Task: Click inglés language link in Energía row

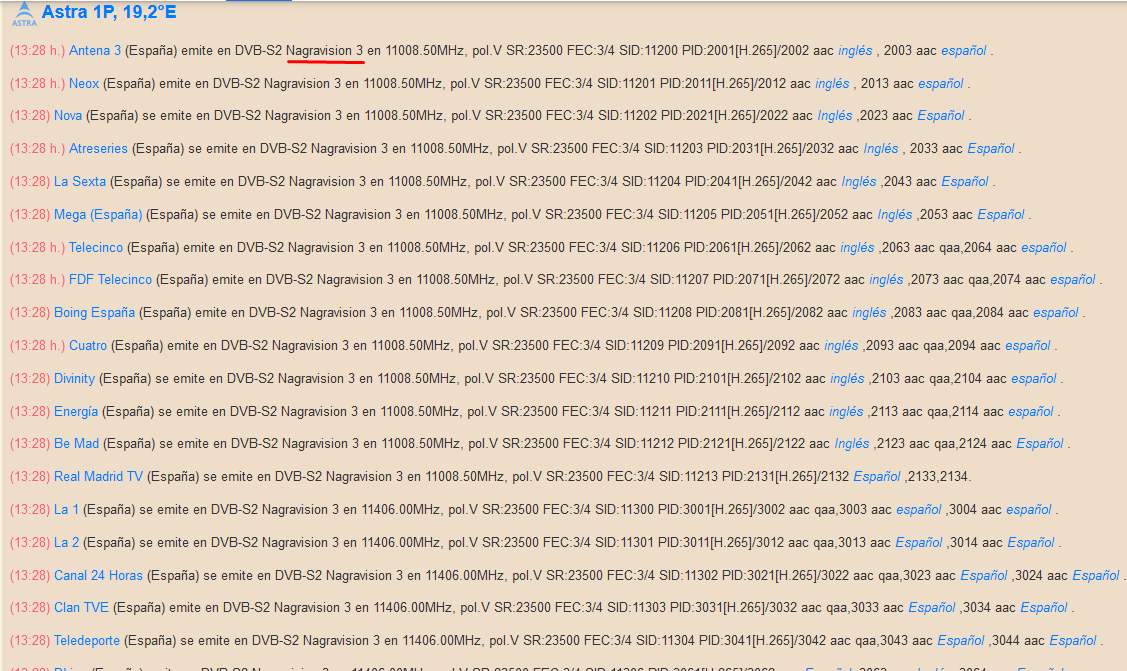Action: (846, 412)
